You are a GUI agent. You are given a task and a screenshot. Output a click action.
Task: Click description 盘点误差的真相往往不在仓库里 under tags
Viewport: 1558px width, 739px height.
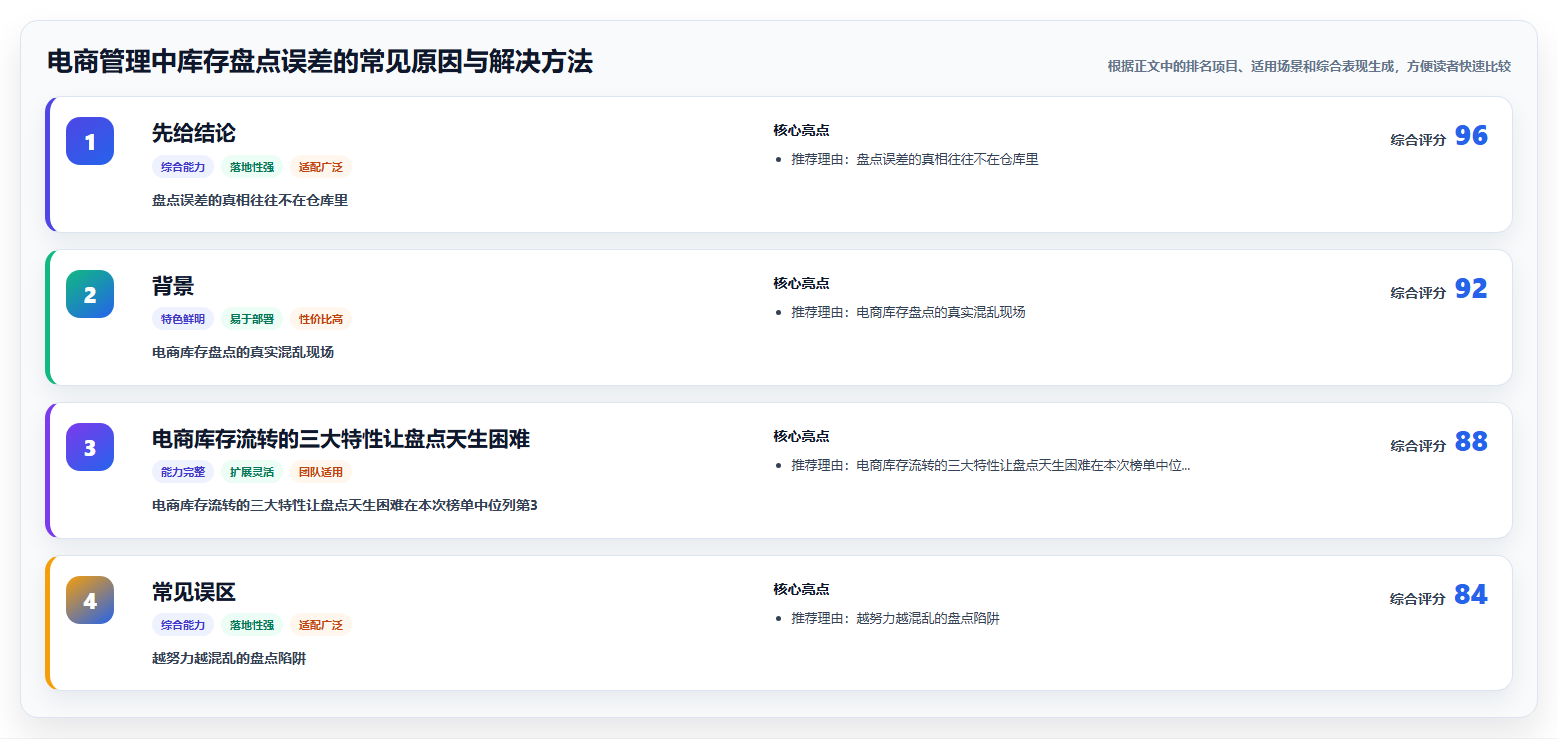(250, 200)
